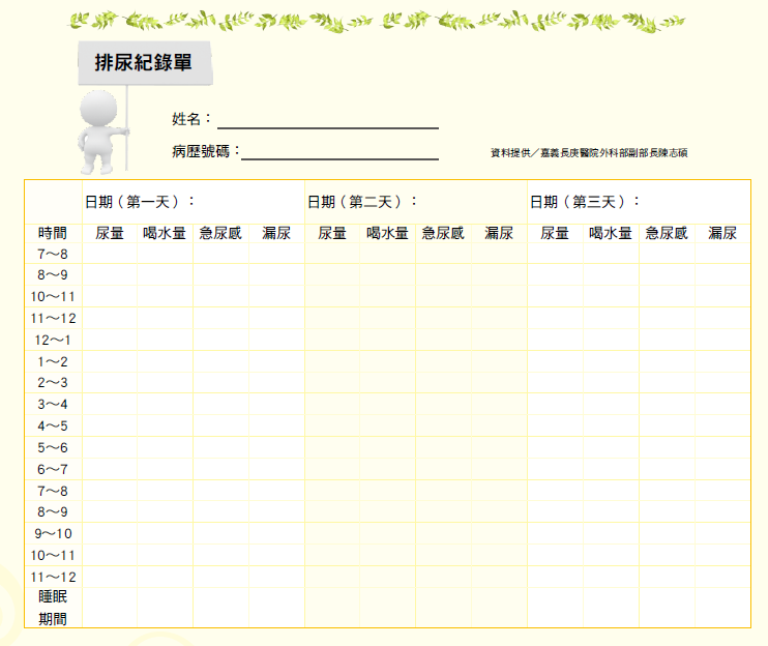768x646 pixels.
Task: Click the first day's 急尿感 column header
Action: pyautogui.click(x=221, y=234)
